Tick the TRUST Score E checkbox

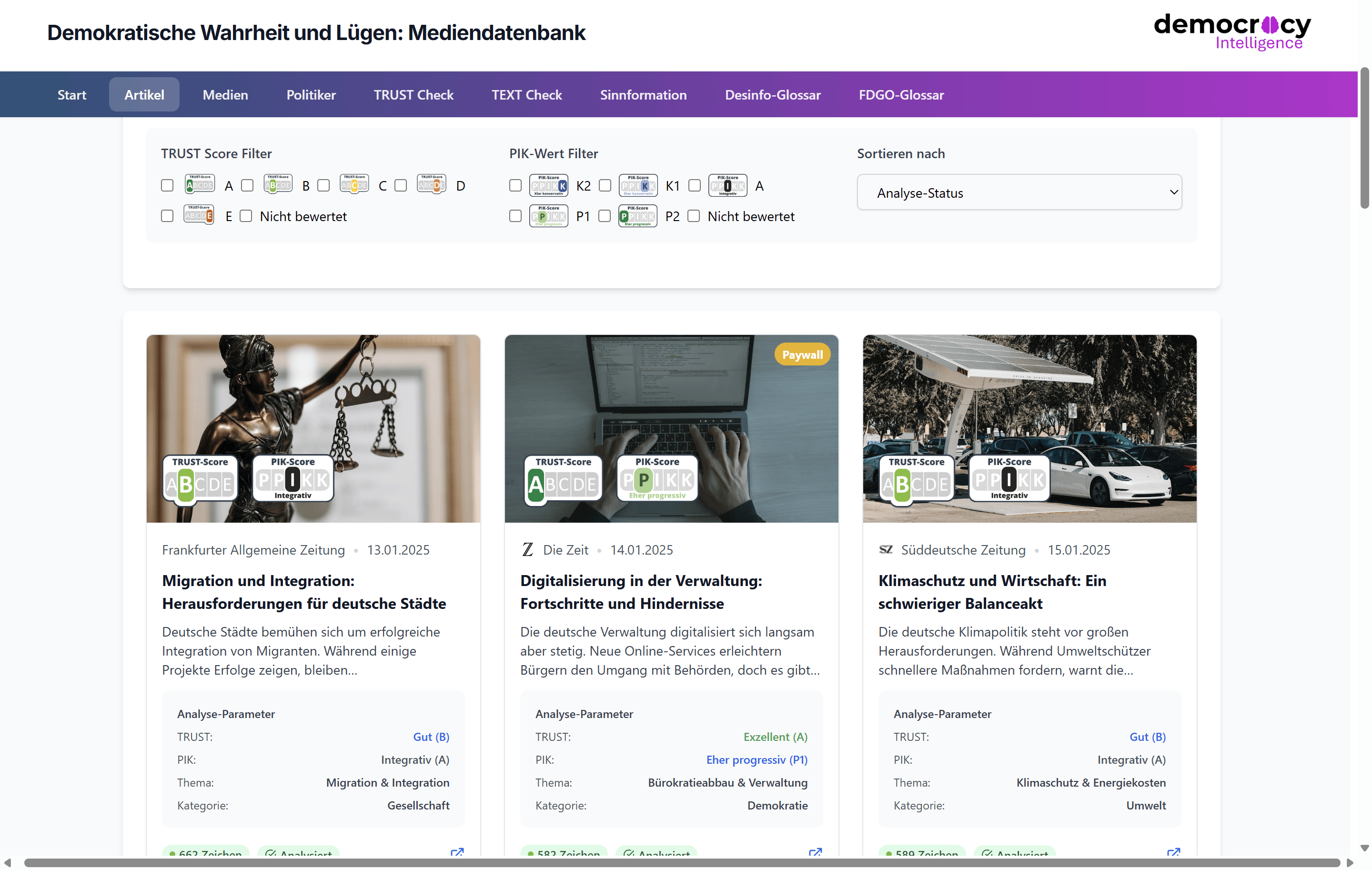pos(167,216)
